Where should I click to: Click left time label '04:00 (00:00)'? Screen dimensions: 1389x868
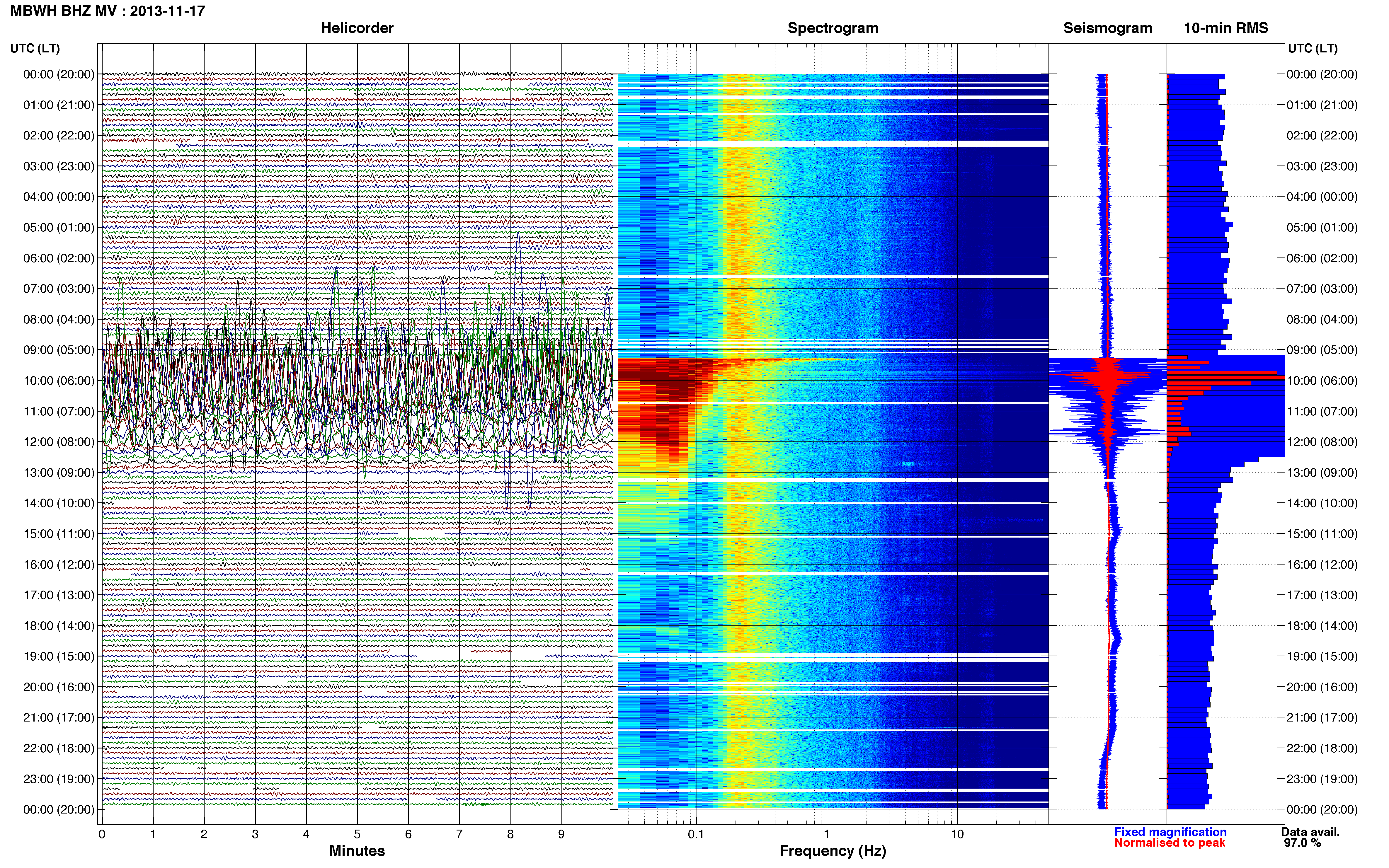pos(59,197)
